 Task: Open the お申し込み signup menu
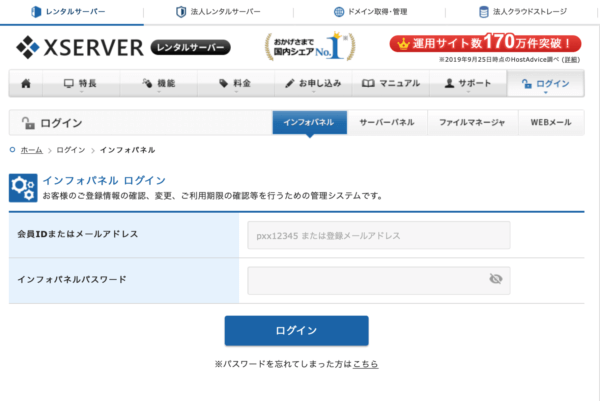pos(313,83)
